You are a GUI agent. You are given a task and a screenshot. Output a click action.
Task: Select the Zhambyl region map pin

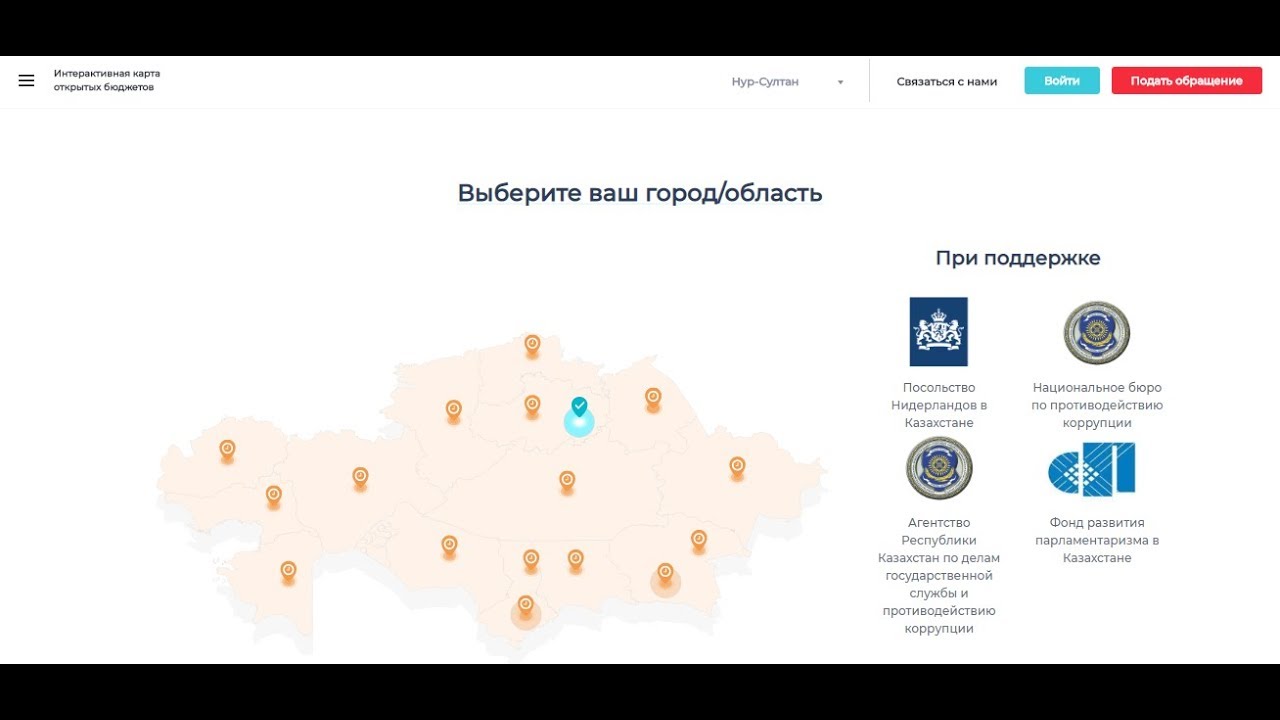575,560
